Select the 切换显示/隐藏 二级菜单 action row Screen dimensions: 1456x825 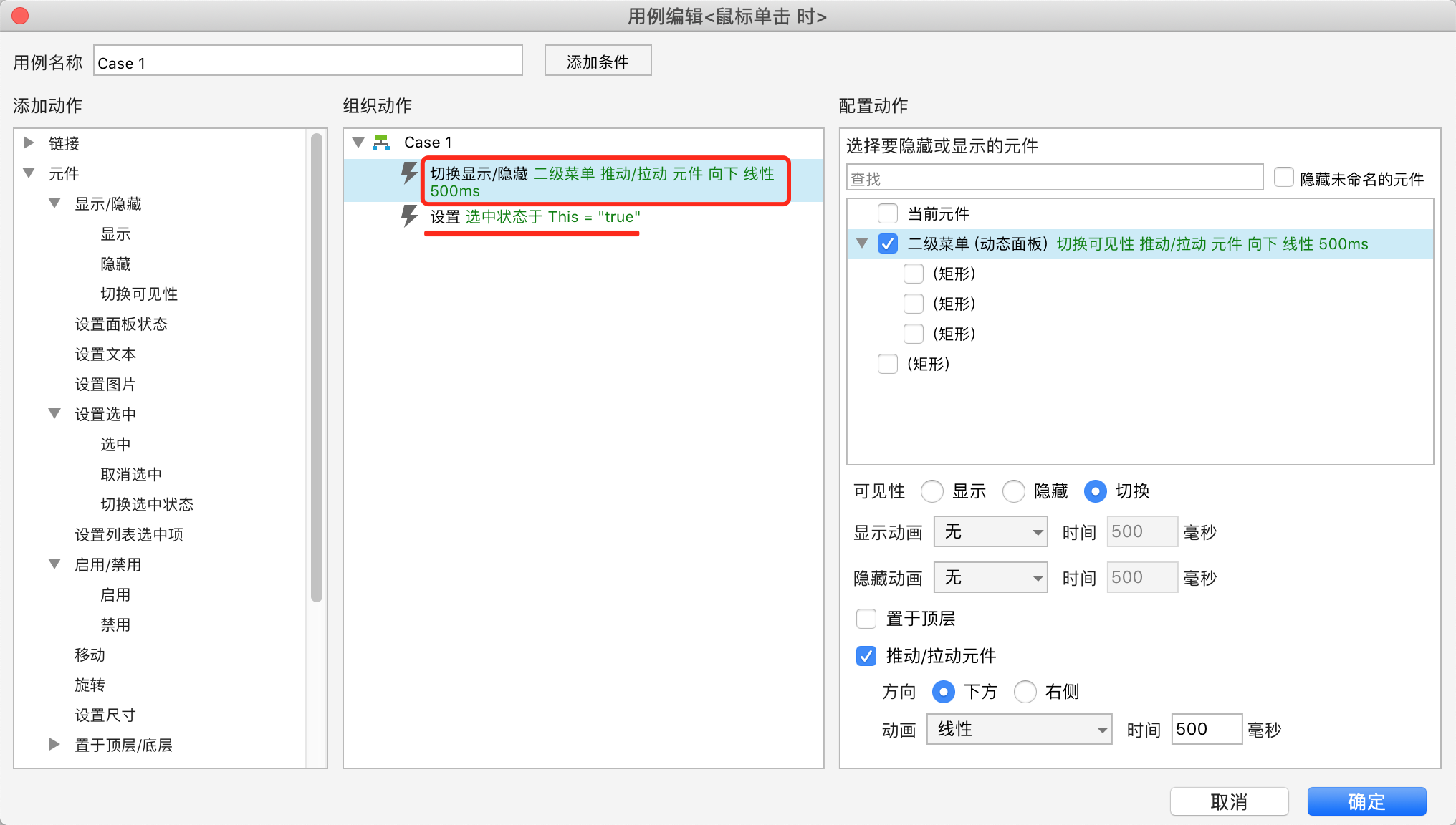(x=583, y=181)
